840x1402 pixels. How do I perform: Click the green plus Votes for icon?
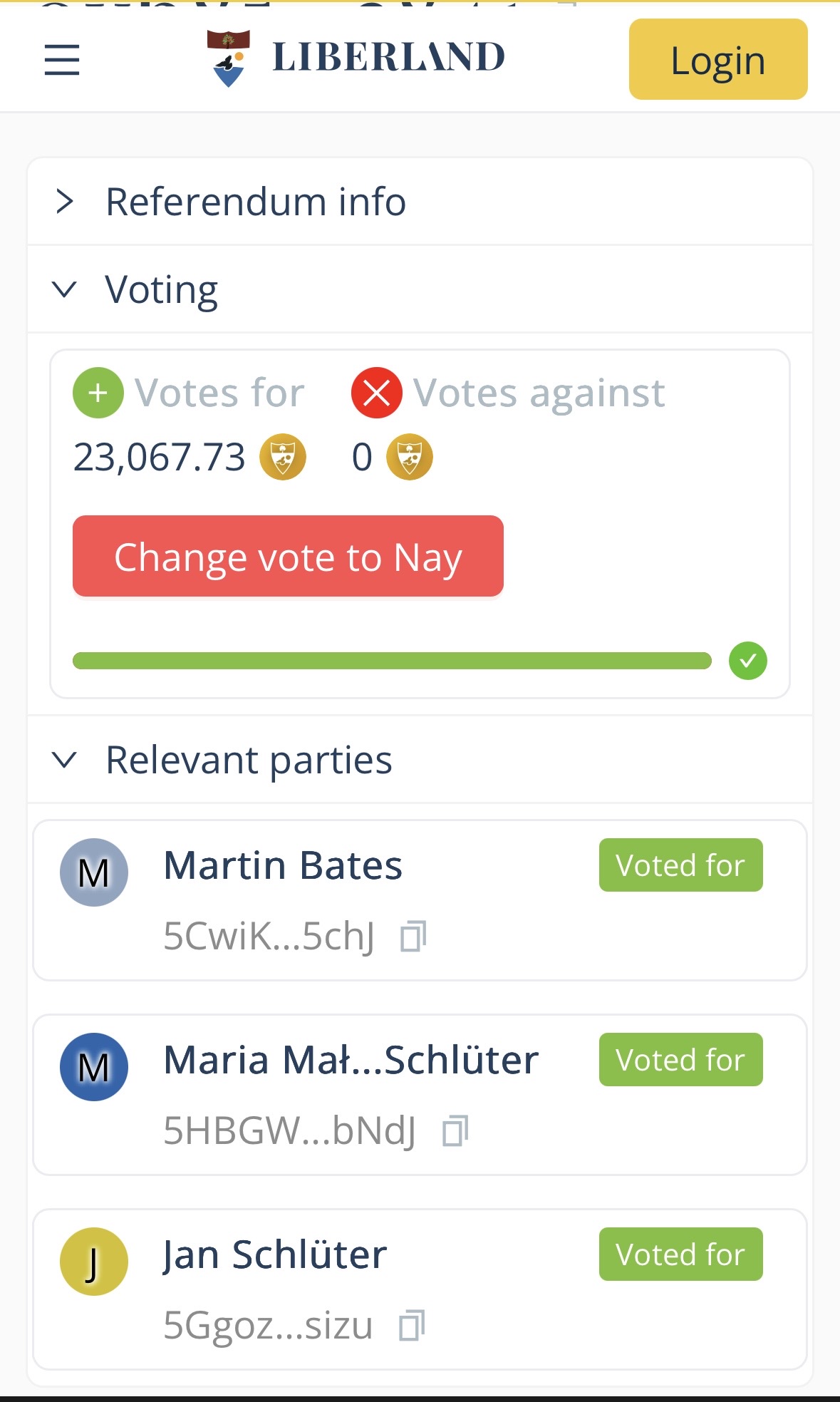[98, 393]
